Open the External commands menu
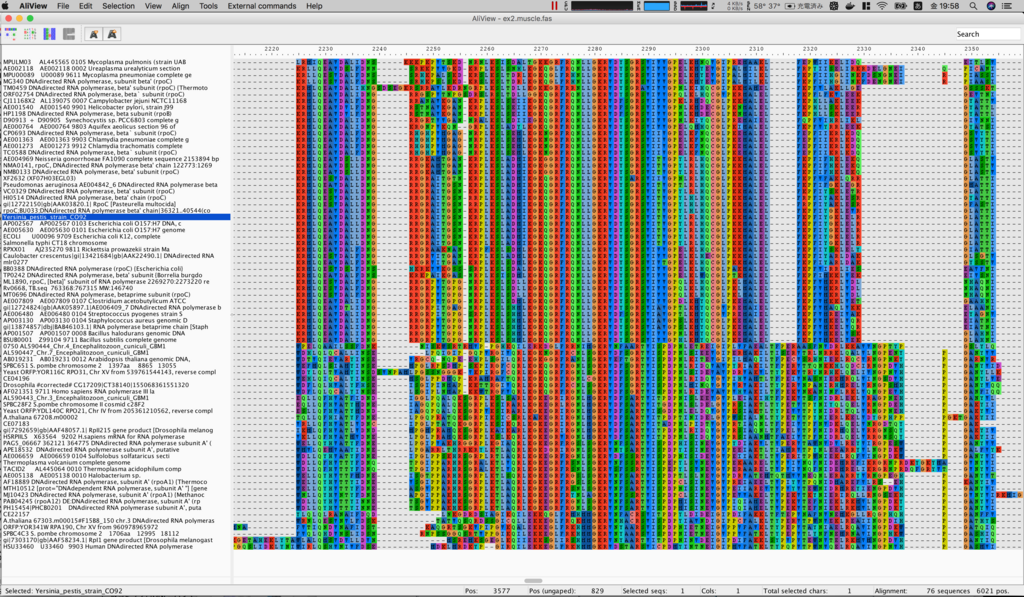The width and height of the screenshot is (1024, 597). point(262,6)
